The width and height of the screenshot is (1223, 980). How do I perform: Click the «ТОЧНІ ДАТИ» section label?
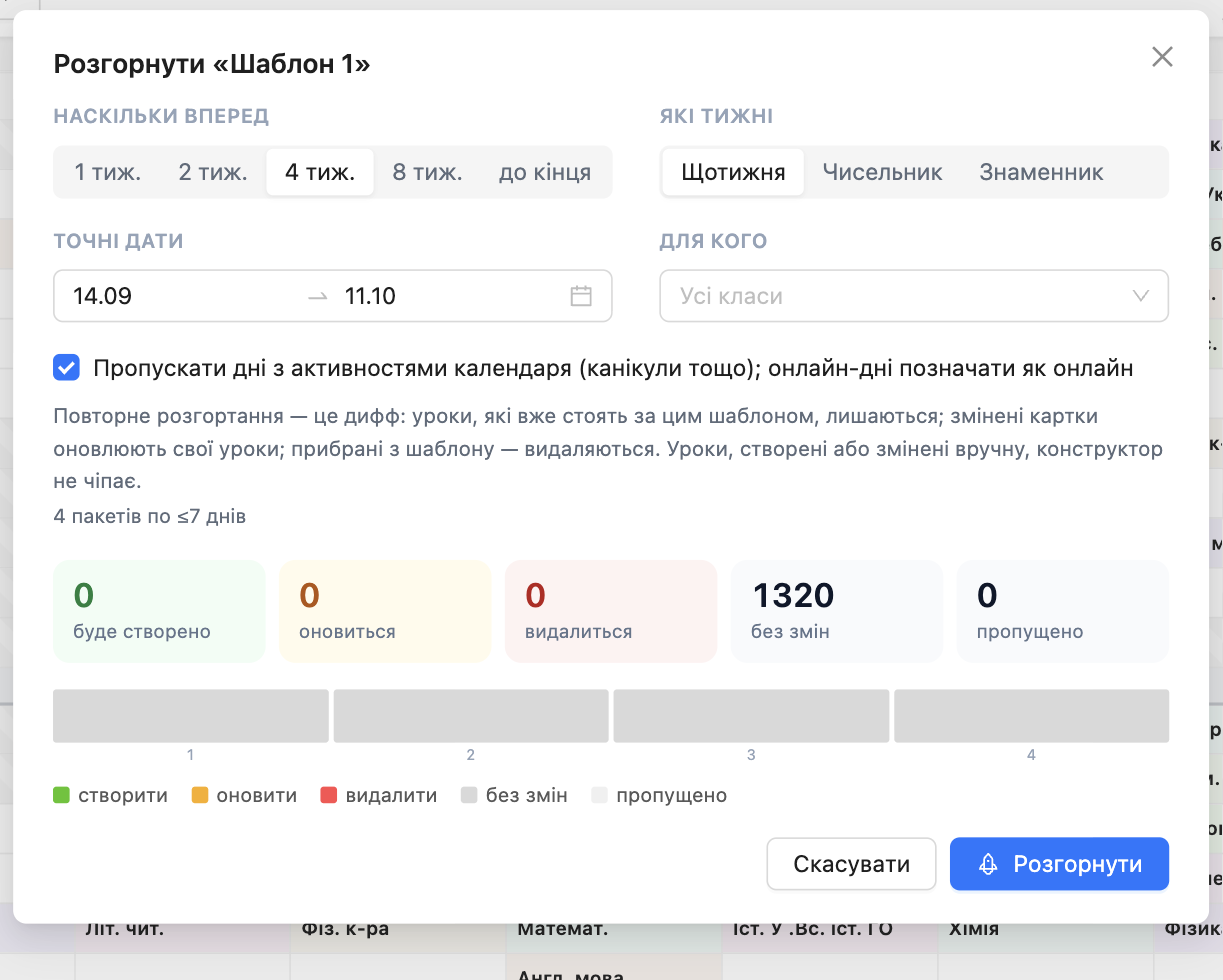point(118,241)
